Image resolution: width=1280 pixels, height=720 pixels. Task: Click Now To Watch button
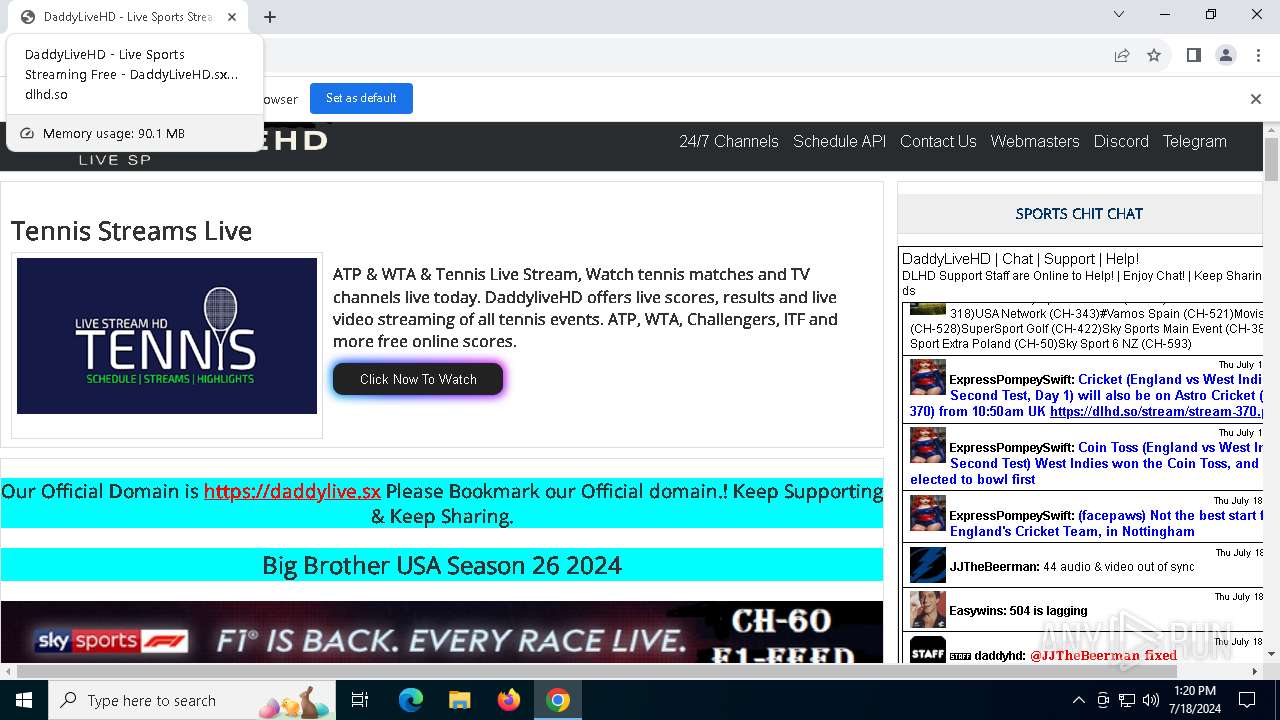pyautogui.click(x=418, y=379)
